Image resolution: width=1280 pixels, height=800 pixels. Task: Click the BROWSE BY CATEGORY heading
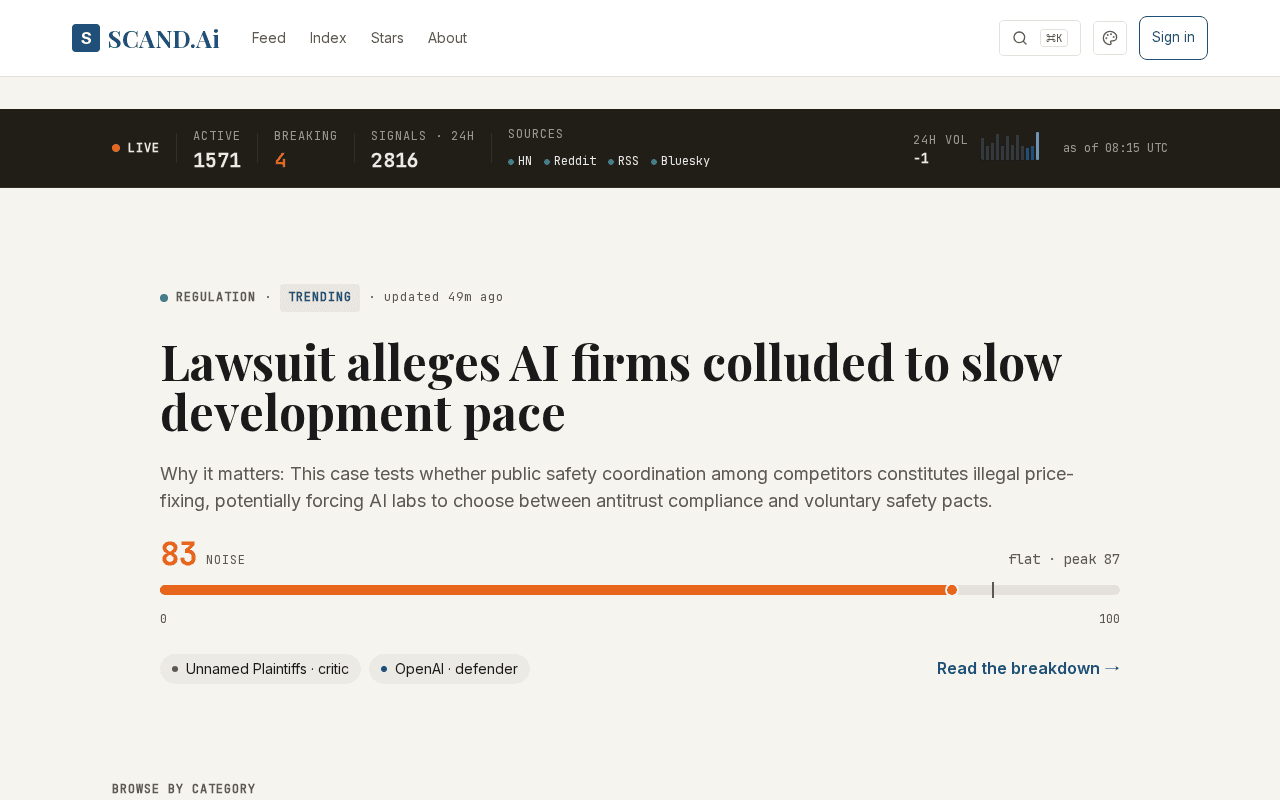pos(184,789)
